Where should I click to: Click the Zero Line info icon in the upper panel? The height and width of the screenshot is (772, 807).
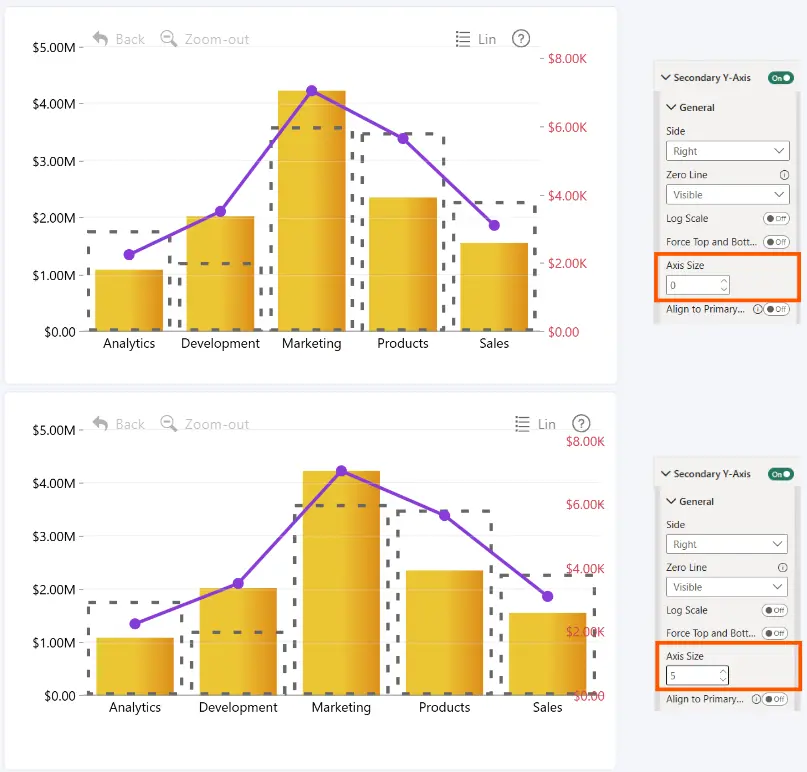[784, 175]
